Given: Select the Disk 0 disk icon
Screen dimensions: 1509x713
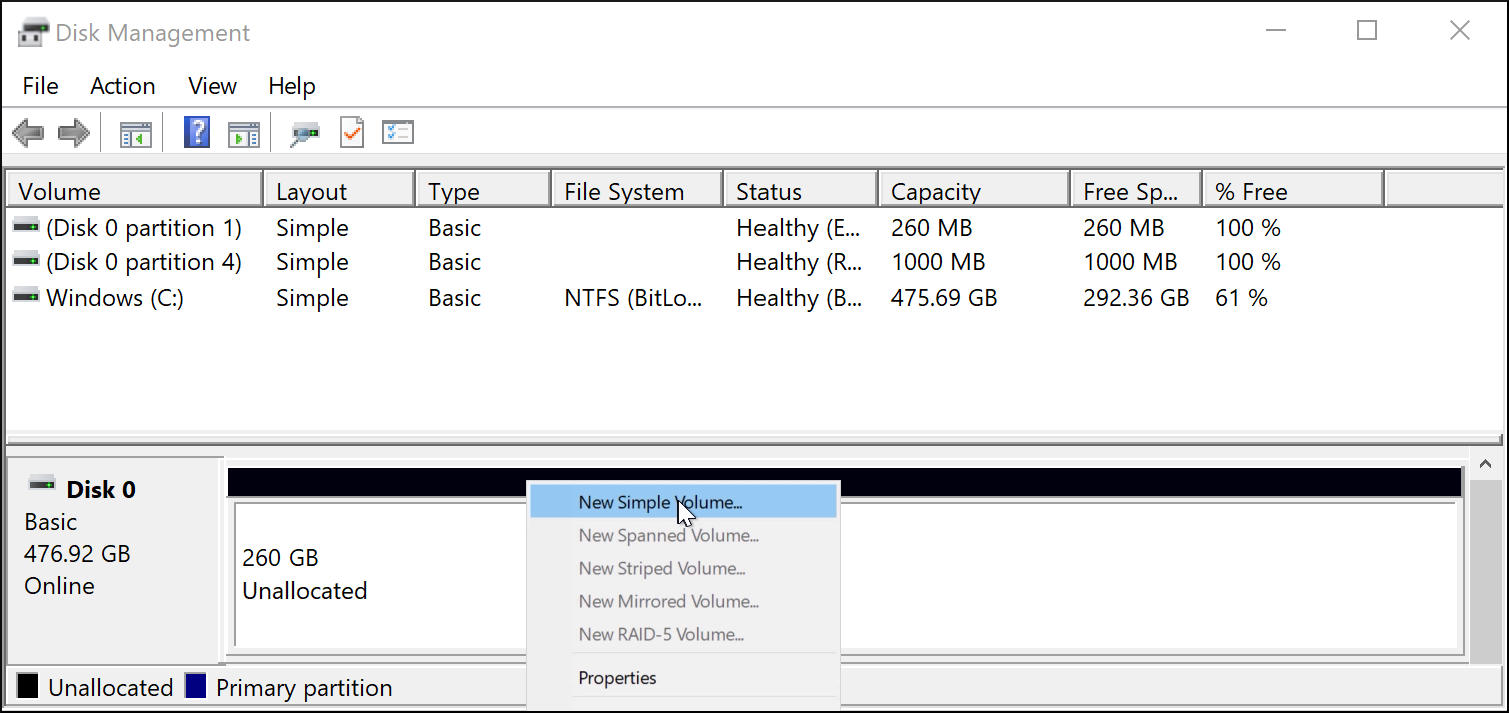Looking at the screenshot, I should 42,486.
